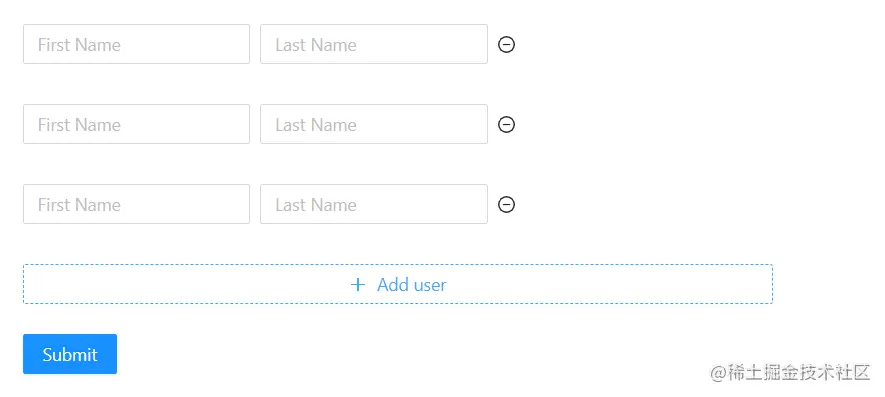
Task: Remove the top user row with minus icon
Action: pos(506,44)
